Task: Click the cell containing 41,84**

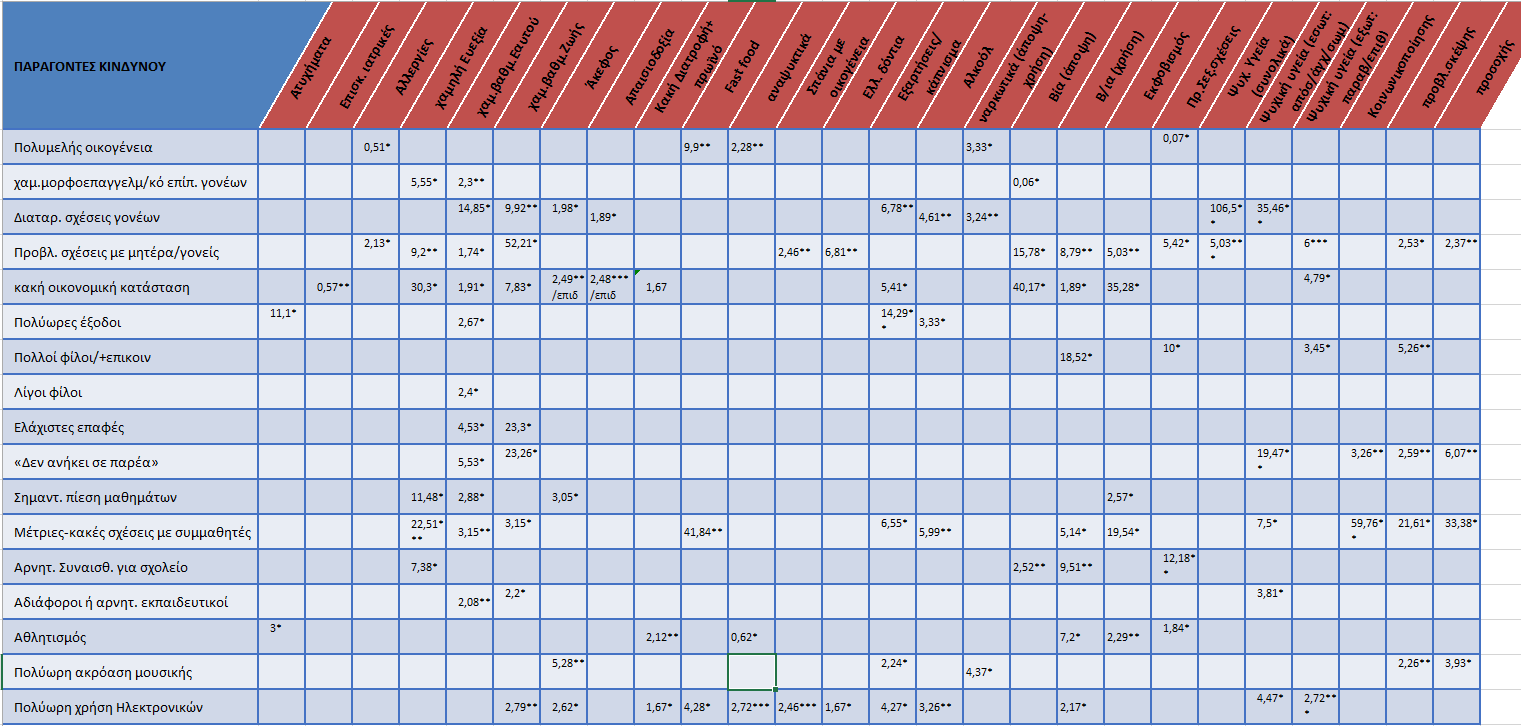Action: pos(704,532)
